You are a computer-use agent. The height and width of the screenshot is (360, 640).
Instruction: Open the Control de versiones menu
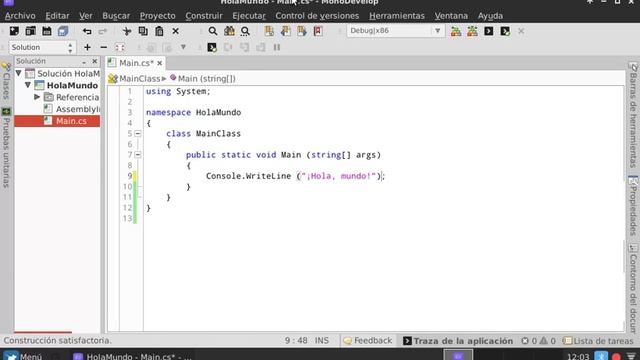click(317, 16)
